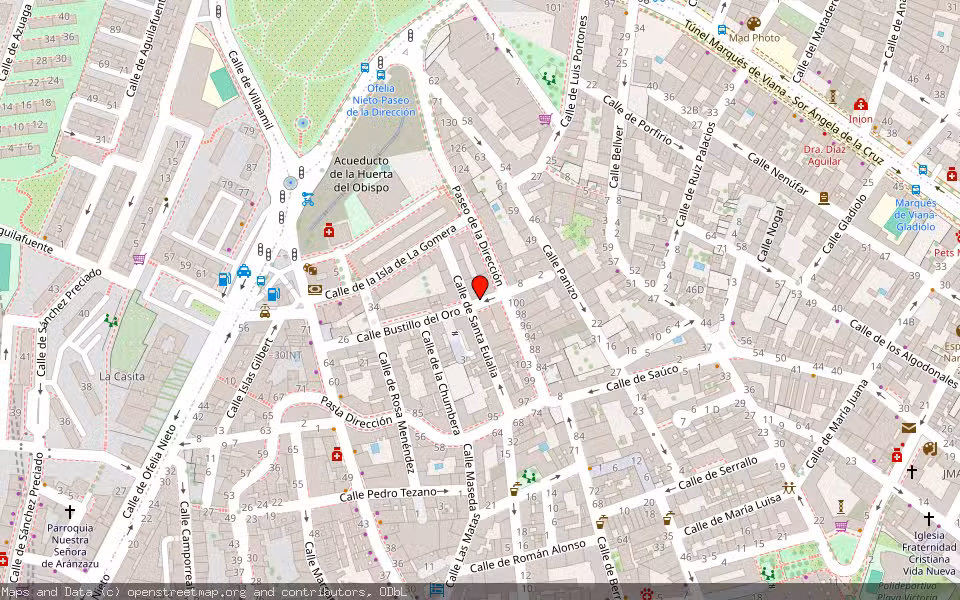
Task: Click the Calle Pedro Tezano street label
Action: (x=388, y=493)
